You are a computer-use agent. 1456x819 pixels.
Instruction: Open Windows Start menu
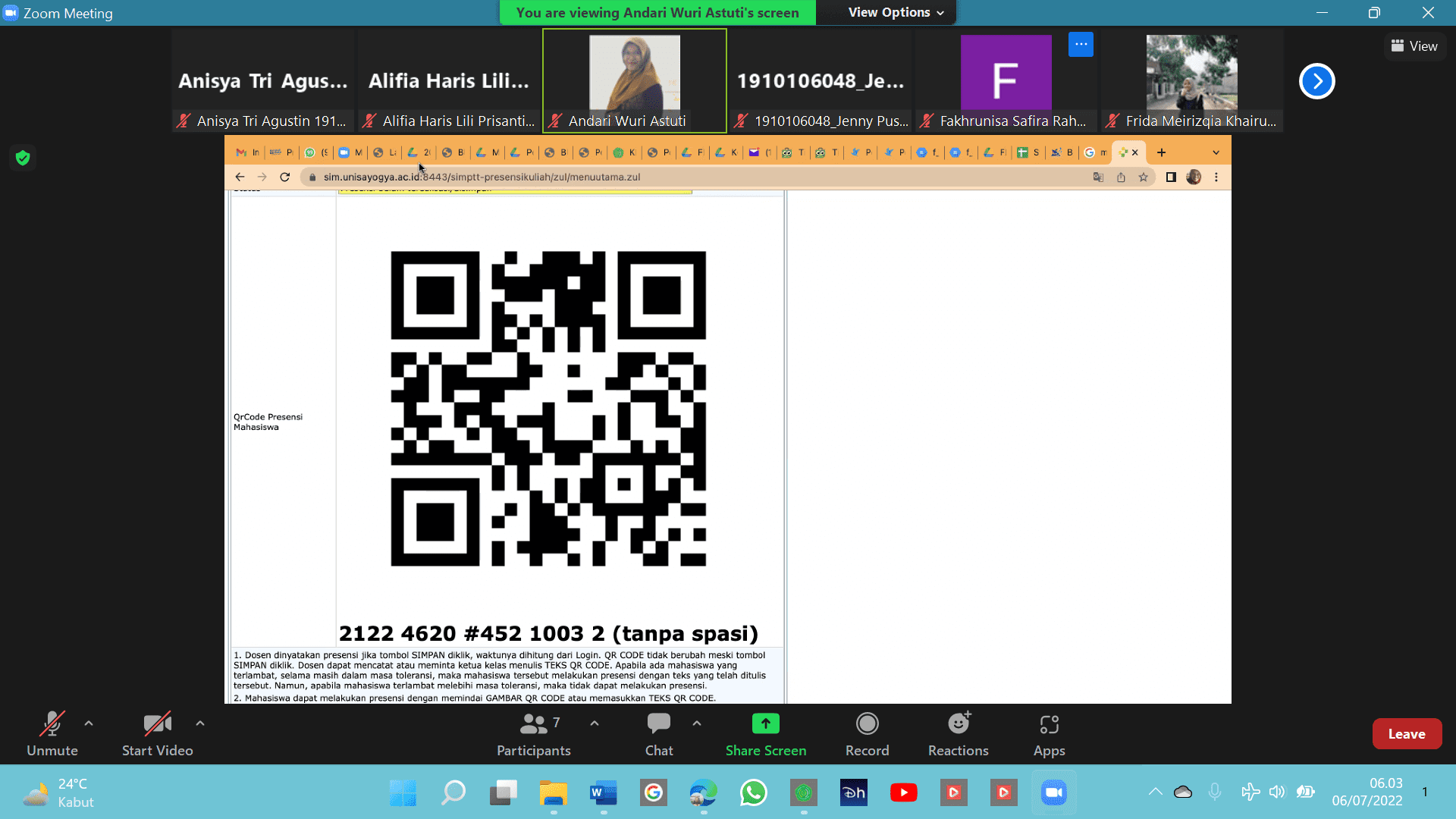click(403, 793)
